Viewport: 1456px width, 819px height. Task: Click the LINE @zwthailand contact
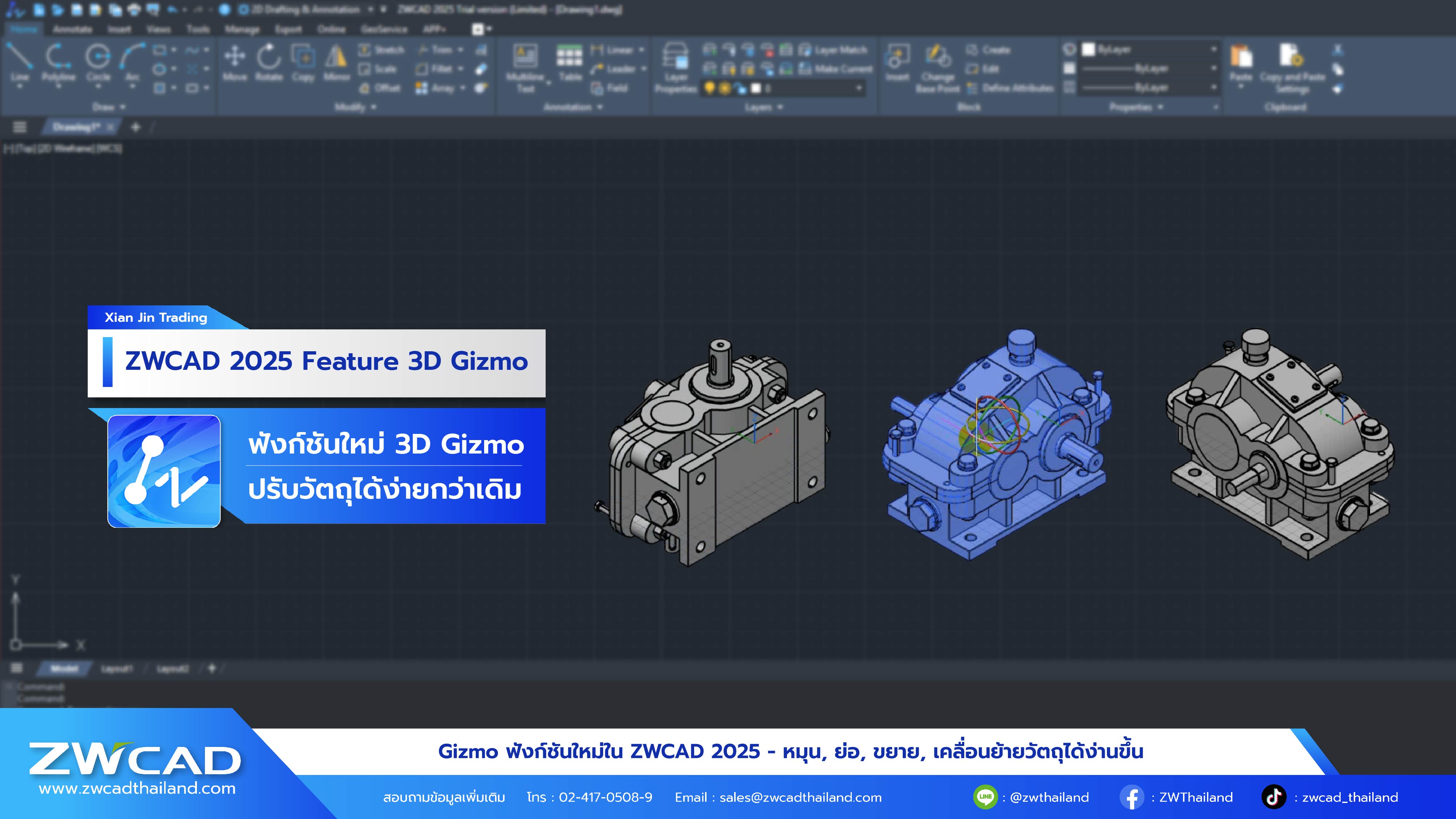(1031, 797)
